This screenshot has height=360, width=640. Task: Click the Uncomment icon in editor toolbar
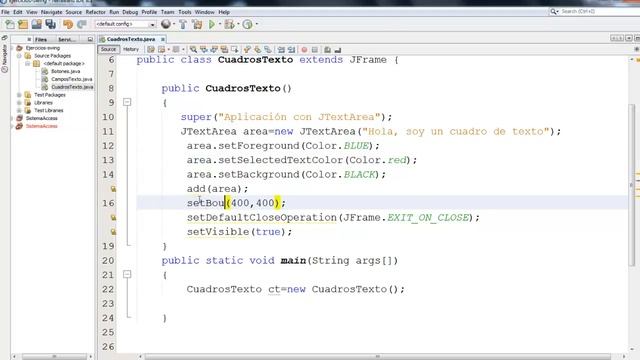338,50
